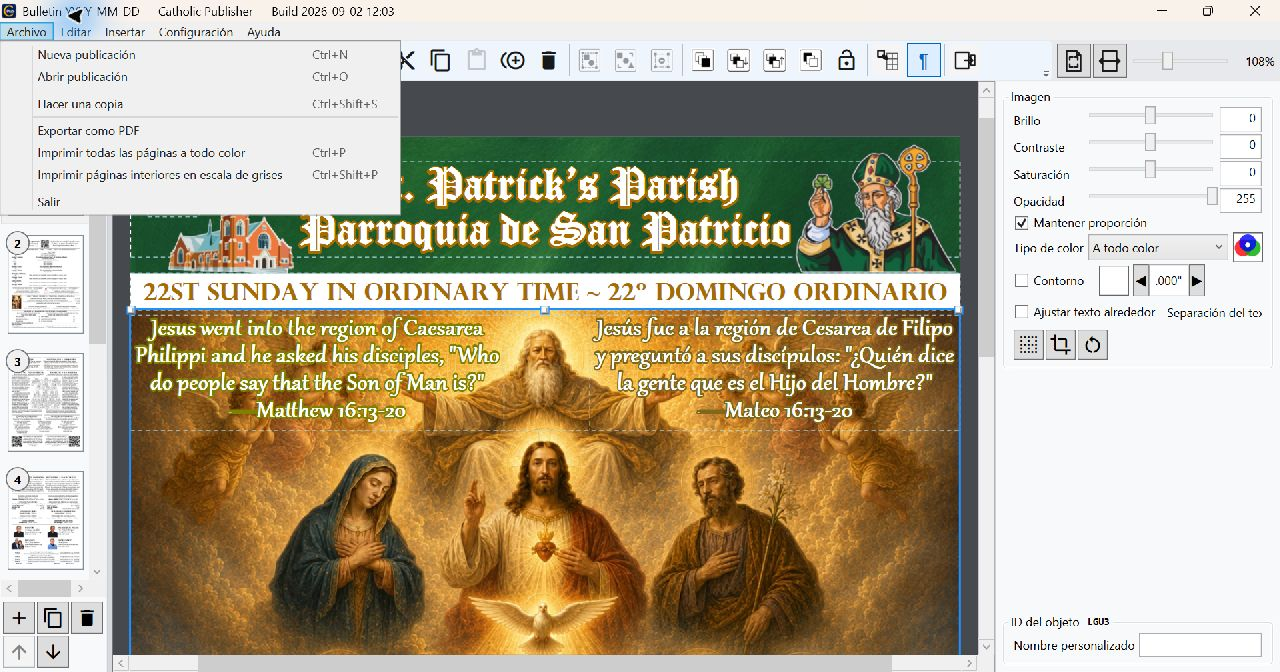Click the rotate image circular arrow icon
The image size is (1280, 672).
[1093, 345]
